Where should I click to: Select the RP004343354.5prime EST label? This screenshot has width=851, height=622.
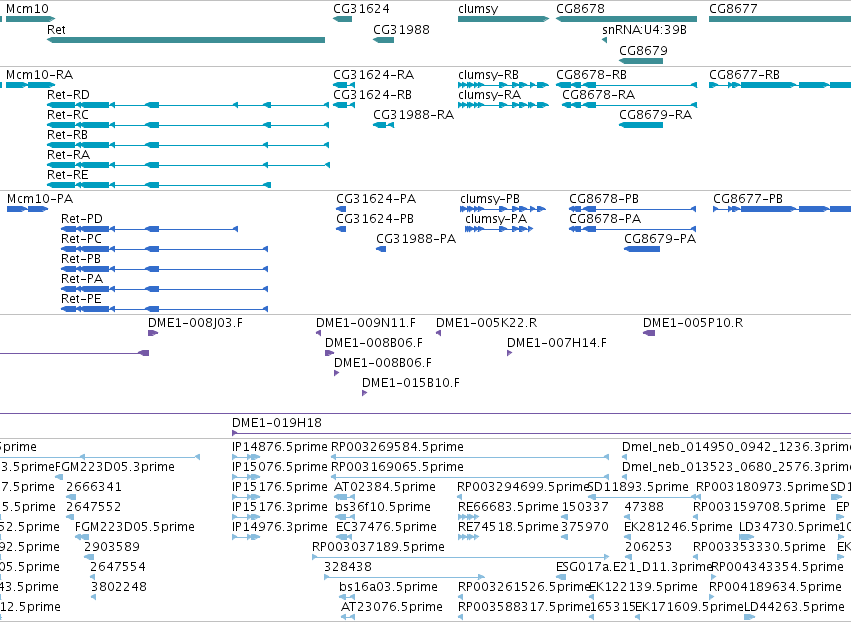point(777,567)
